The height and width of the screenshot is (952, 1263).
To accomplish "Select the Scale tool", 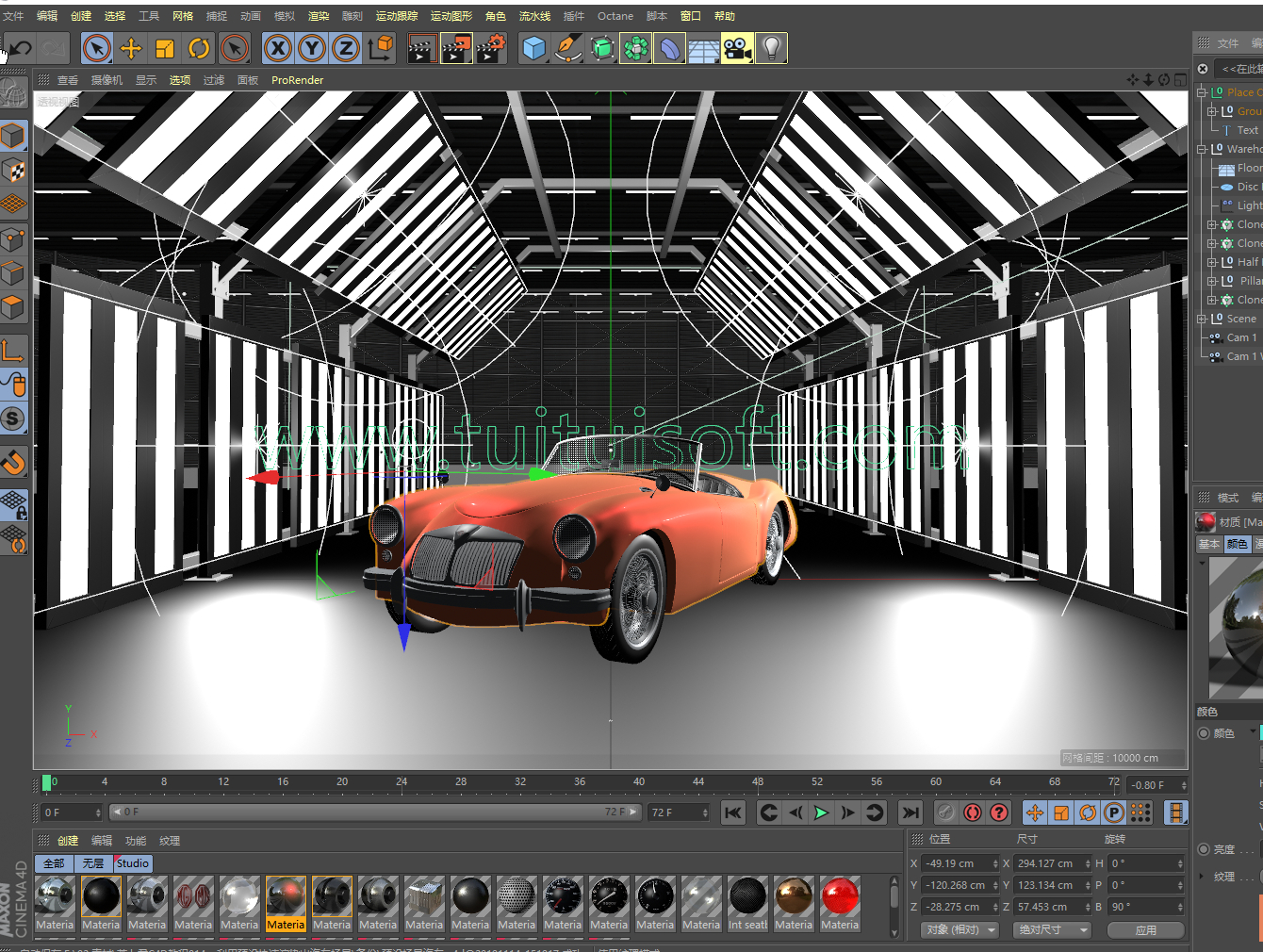I will tap(165, 48).
